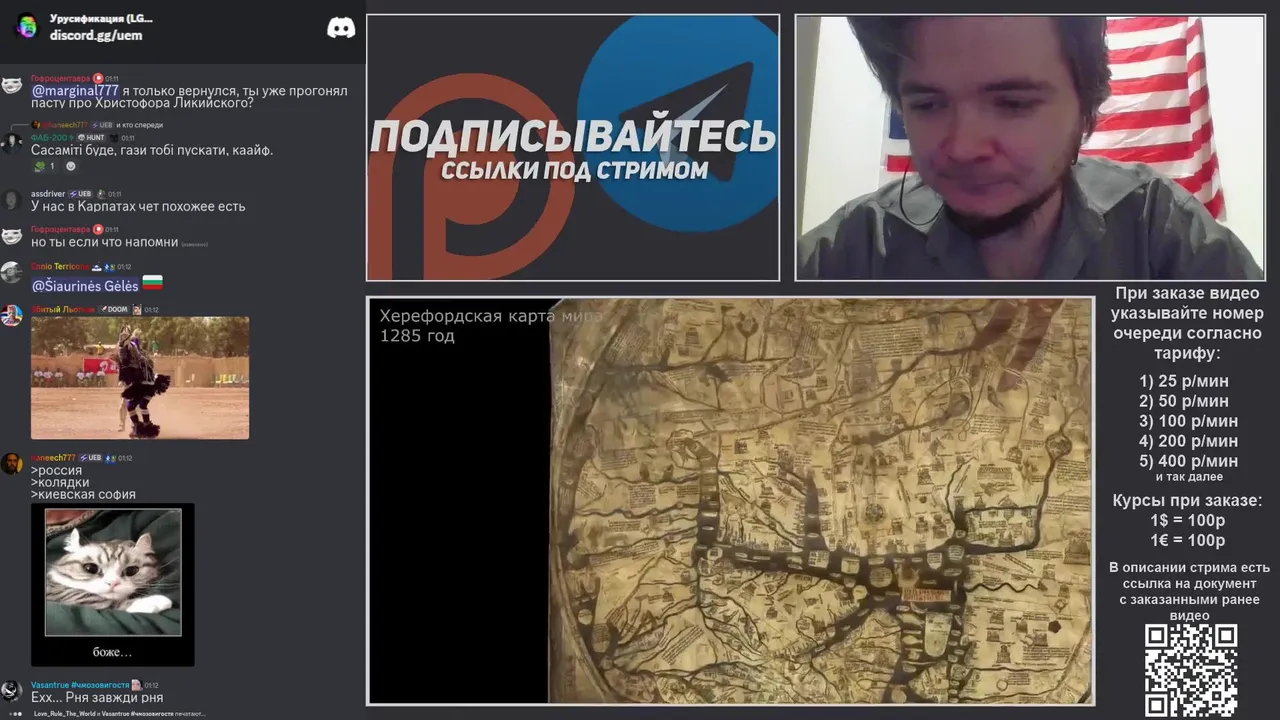Click Ennio Terricone's avatar

pos(12,273)
